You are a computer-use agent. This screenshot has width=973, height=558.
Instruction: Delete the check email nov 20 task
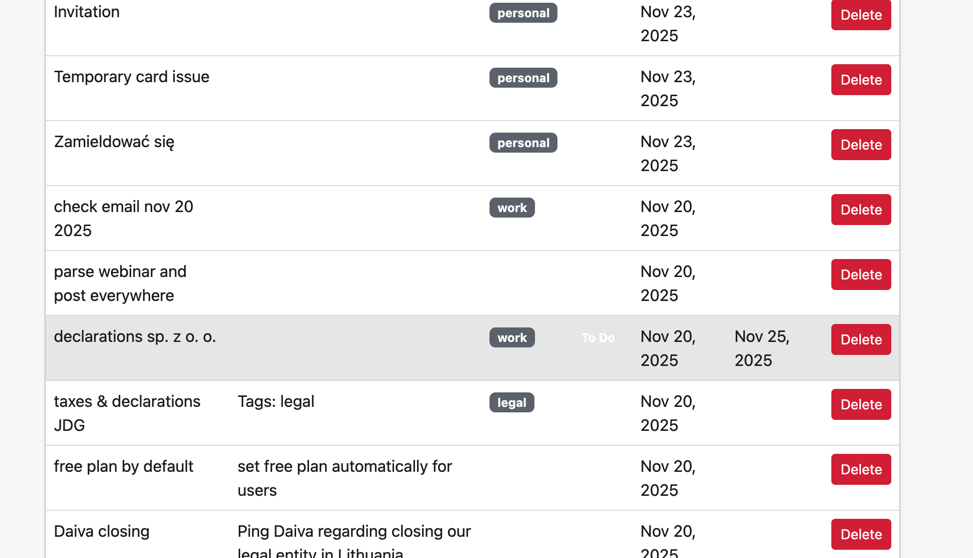pos(860,210)
